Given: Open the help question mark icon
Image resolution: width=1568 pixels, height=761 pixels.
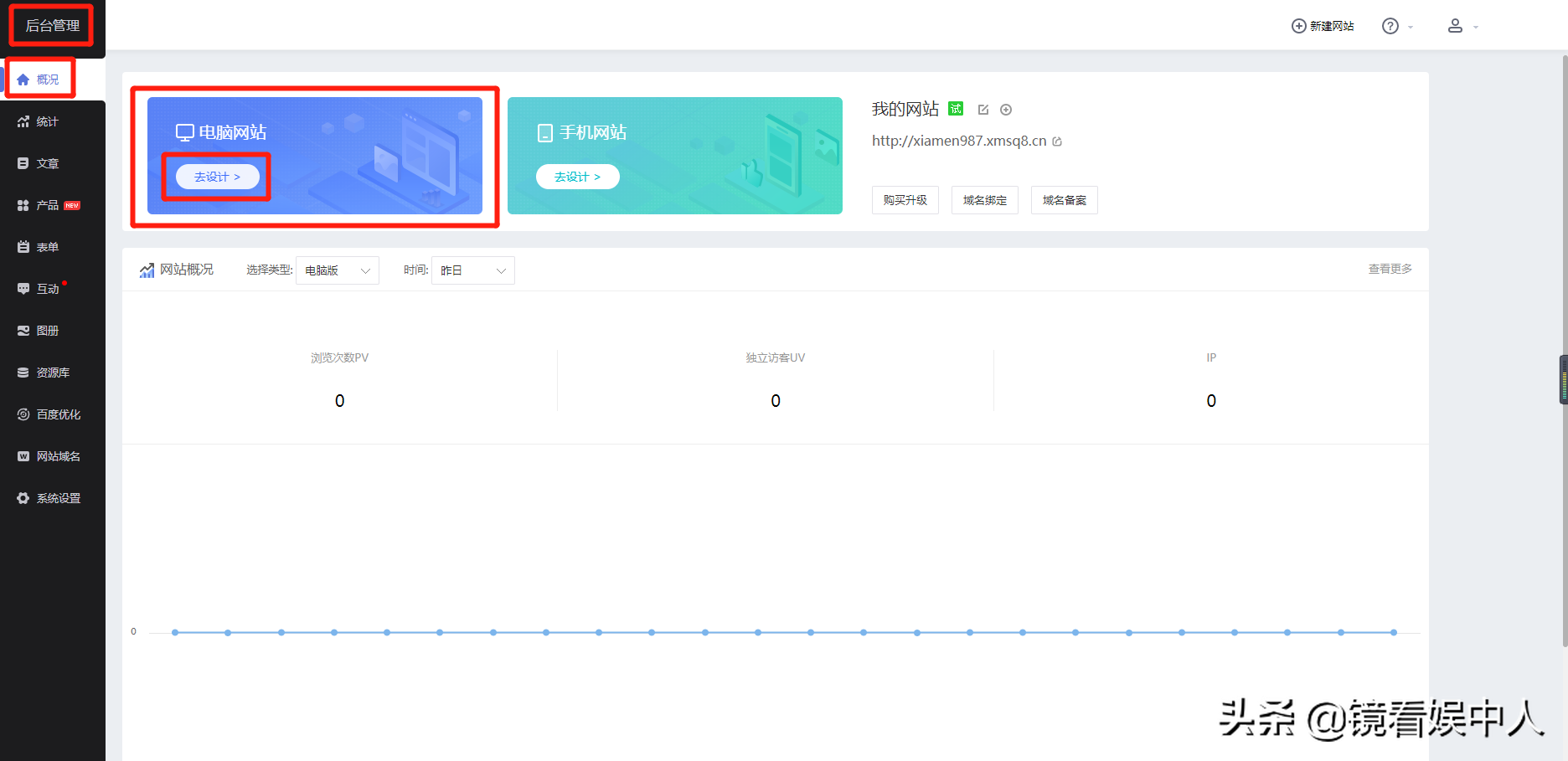Looking at the screenshot, I should [1390, 26].
